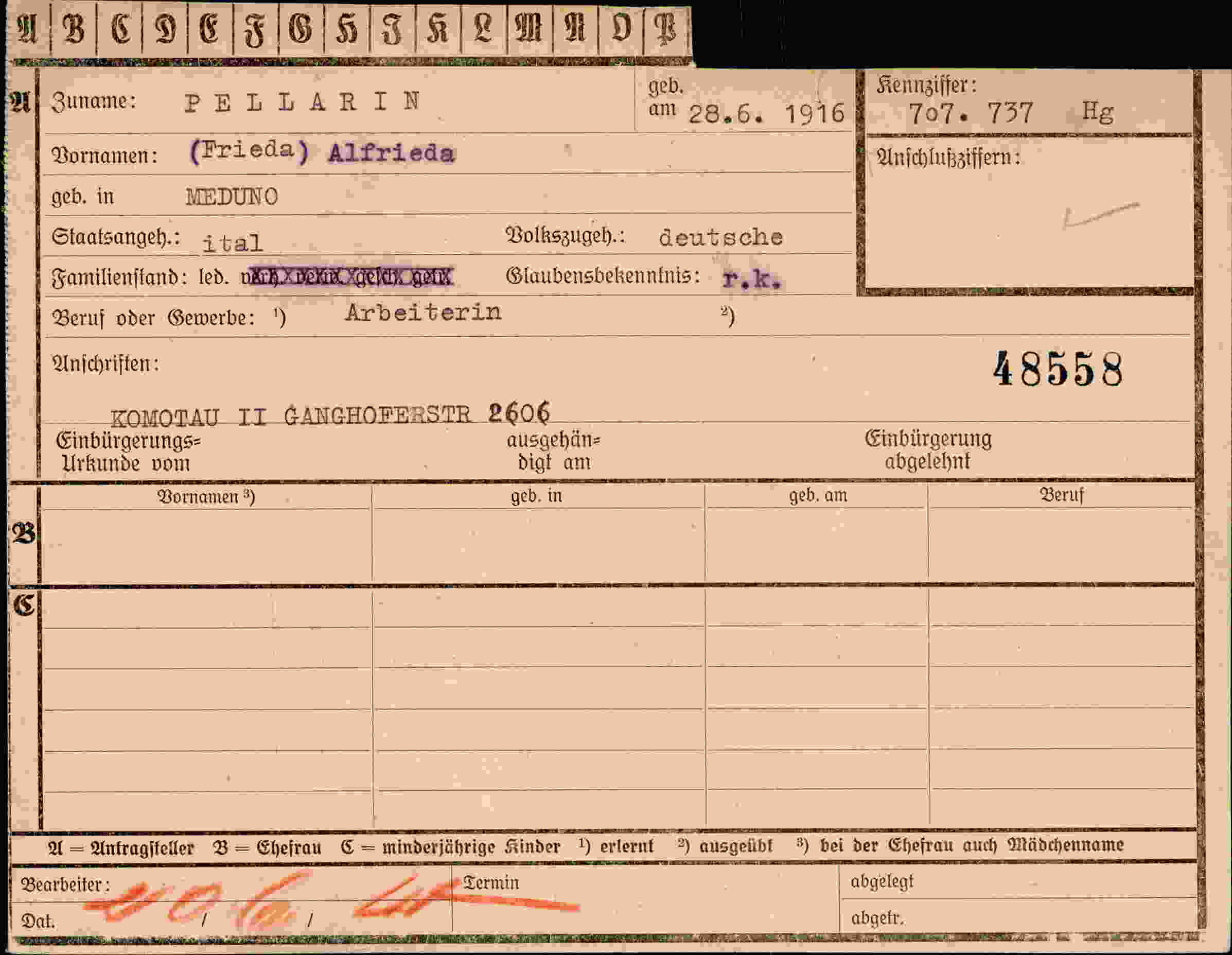Click the legend entry 'C = minderjährige Kinder'

coord(450,848)
